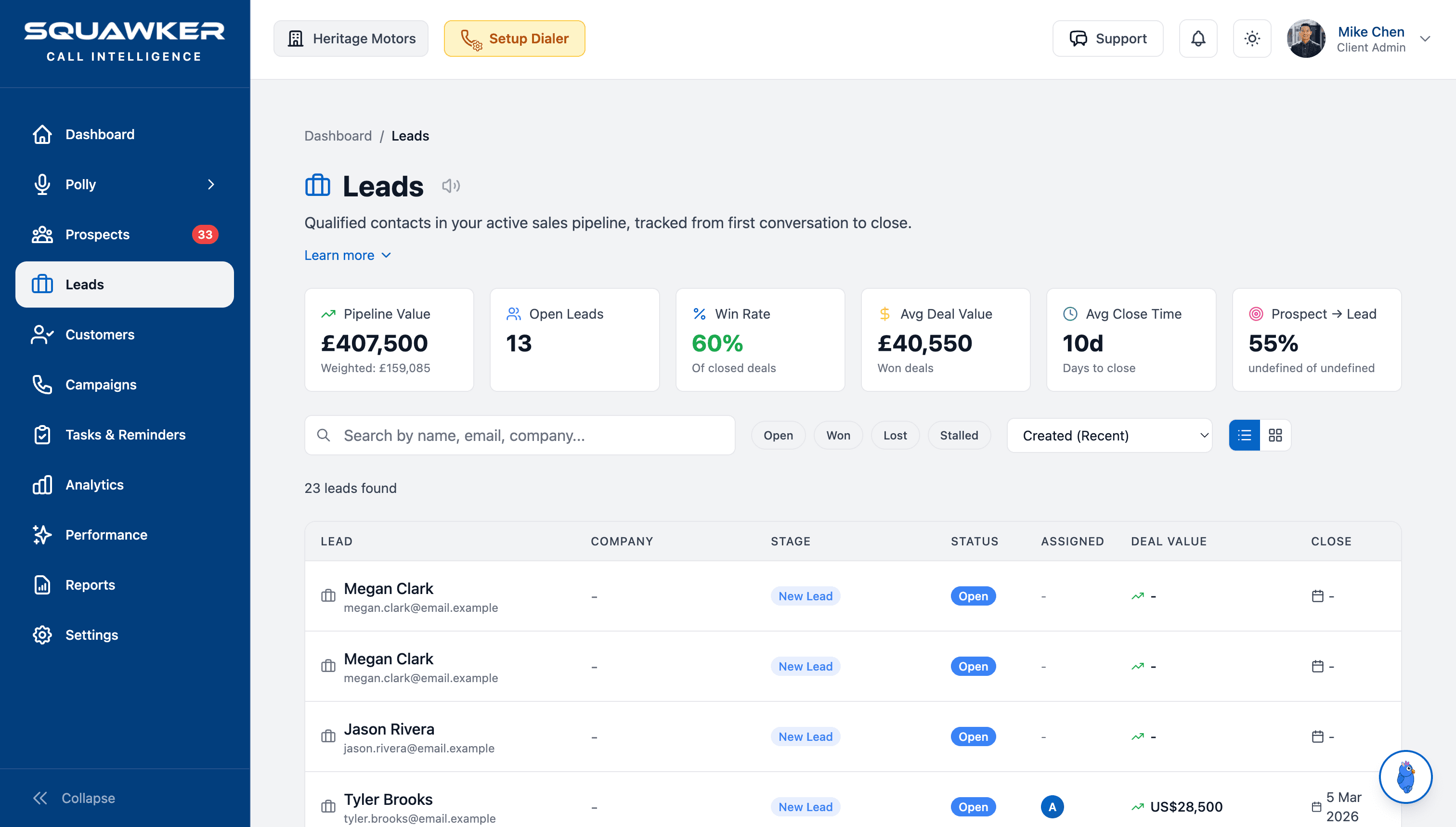This screenshot has width=1456, height=827.
Task: Click the Analytics bar chart icon
Action: click(x=42, y=484)
